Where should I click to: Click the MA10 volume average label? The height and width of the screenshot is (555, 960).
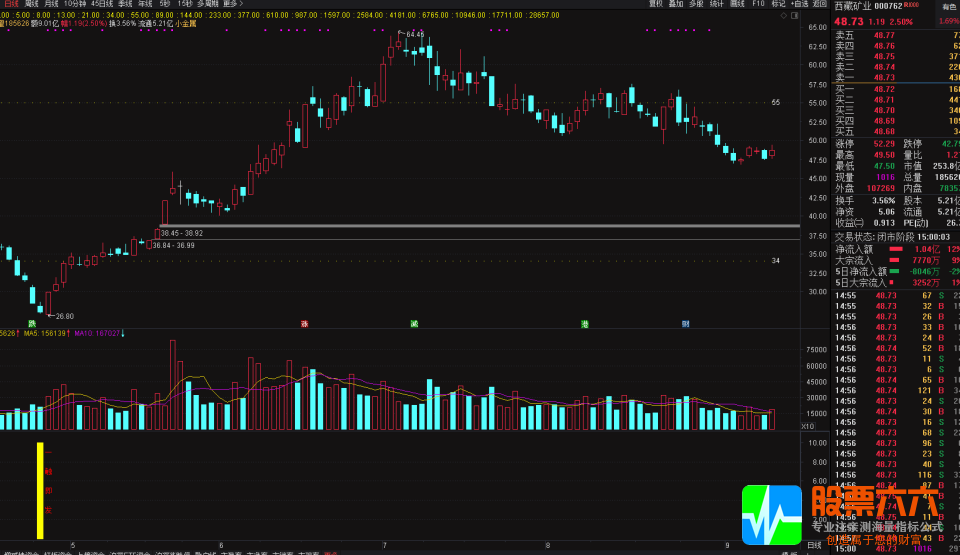pos(99,333)
